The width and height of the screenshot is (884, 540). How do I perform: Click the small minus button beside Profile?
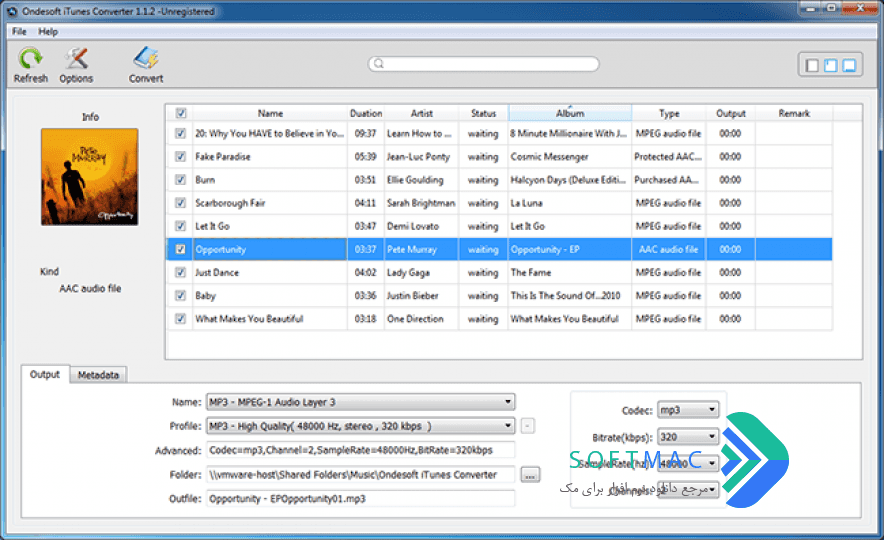coord(527,426)
